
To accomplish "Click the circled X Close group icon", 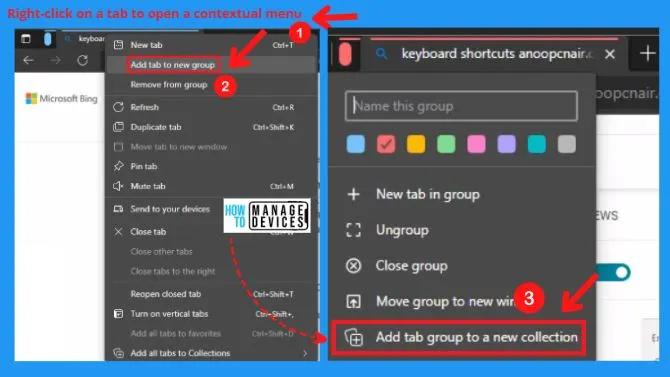I will (x=353, y=266).
